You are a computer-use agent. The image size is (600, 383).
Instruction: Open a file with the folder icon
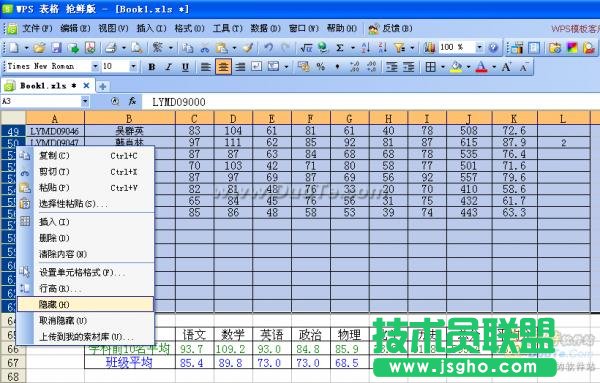(39, 47)
